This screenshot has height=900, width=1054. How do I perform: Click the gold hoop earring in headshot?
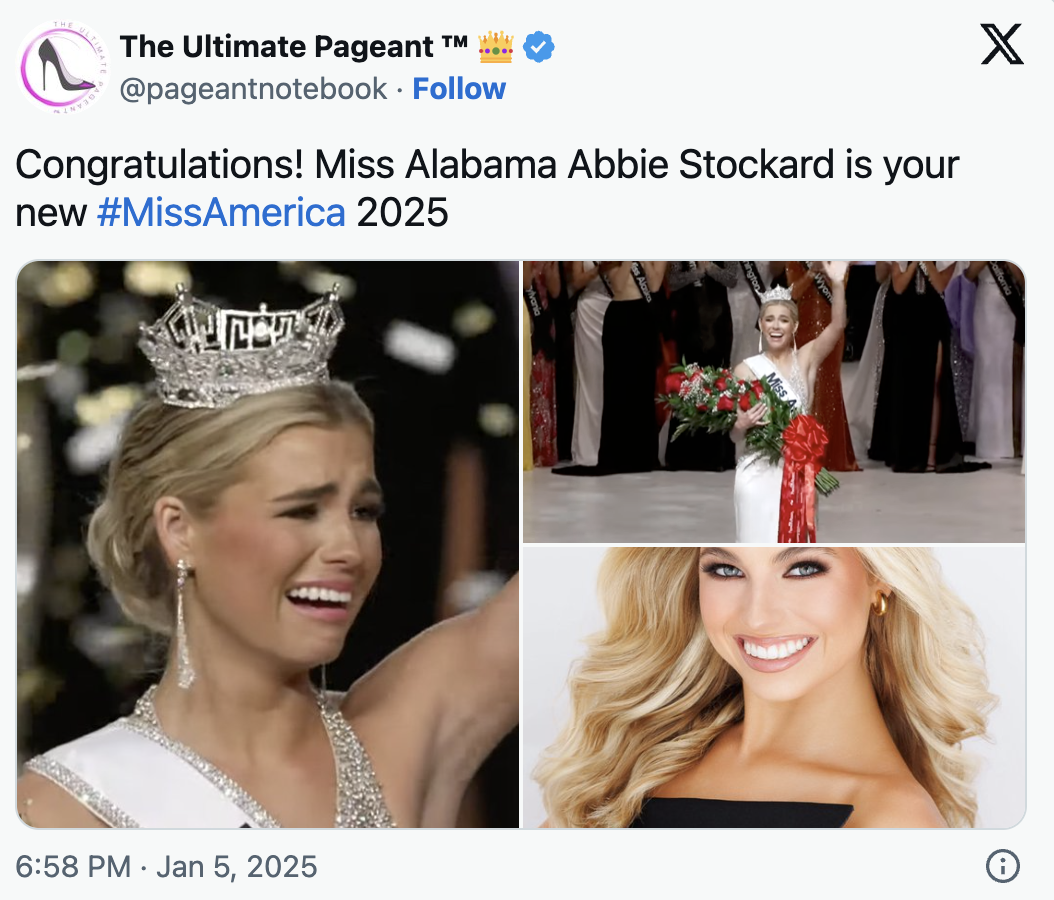[x=882, y=602]
